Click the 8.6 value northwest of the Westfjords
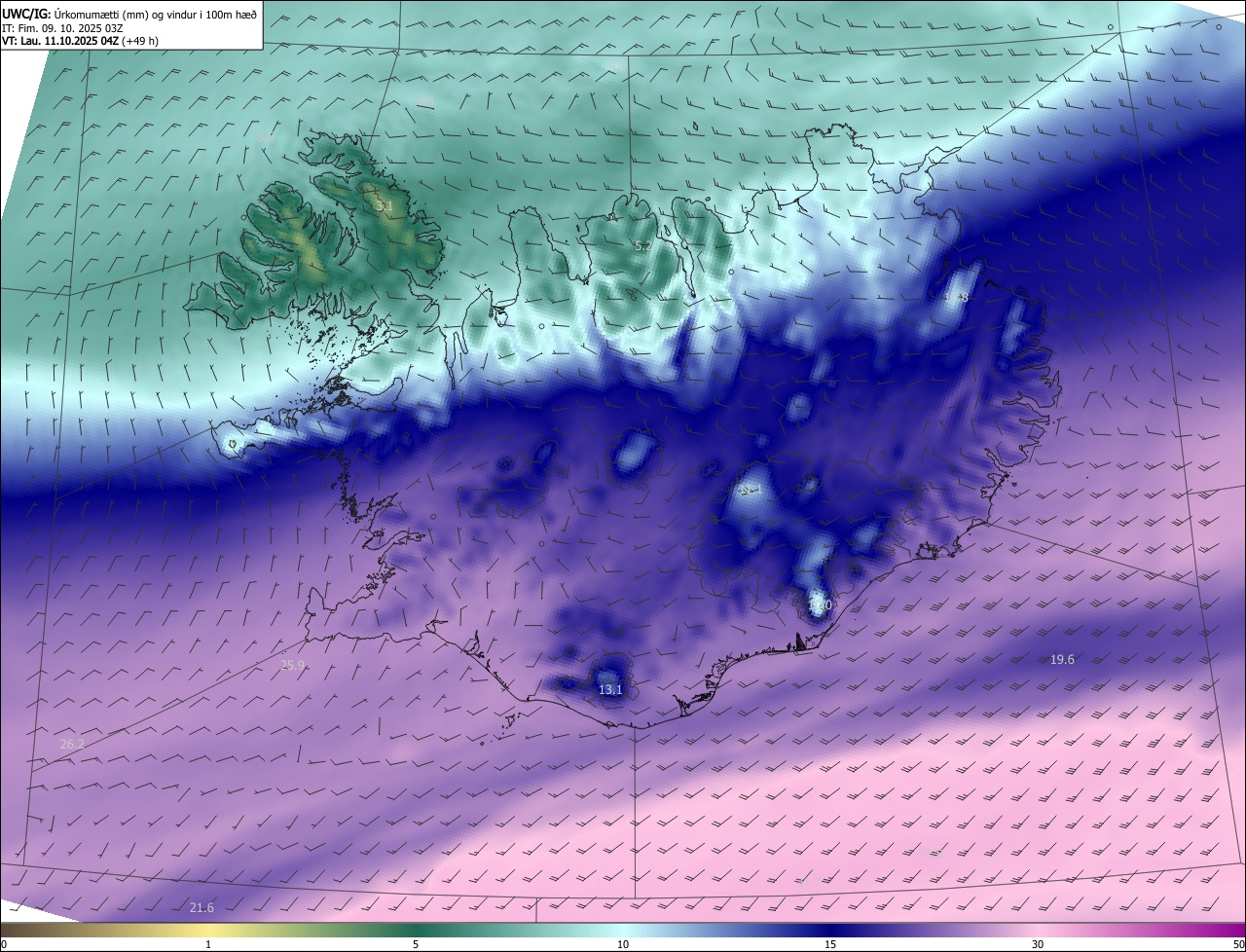The image size is (1246, 952). pos(266,137)
